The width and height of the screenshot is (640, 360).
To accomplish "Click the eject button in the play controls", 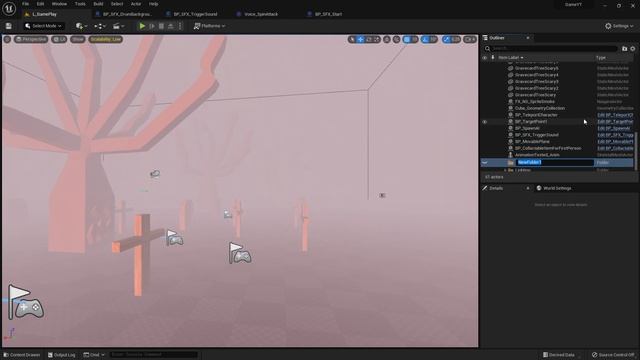I will (171, 26).
